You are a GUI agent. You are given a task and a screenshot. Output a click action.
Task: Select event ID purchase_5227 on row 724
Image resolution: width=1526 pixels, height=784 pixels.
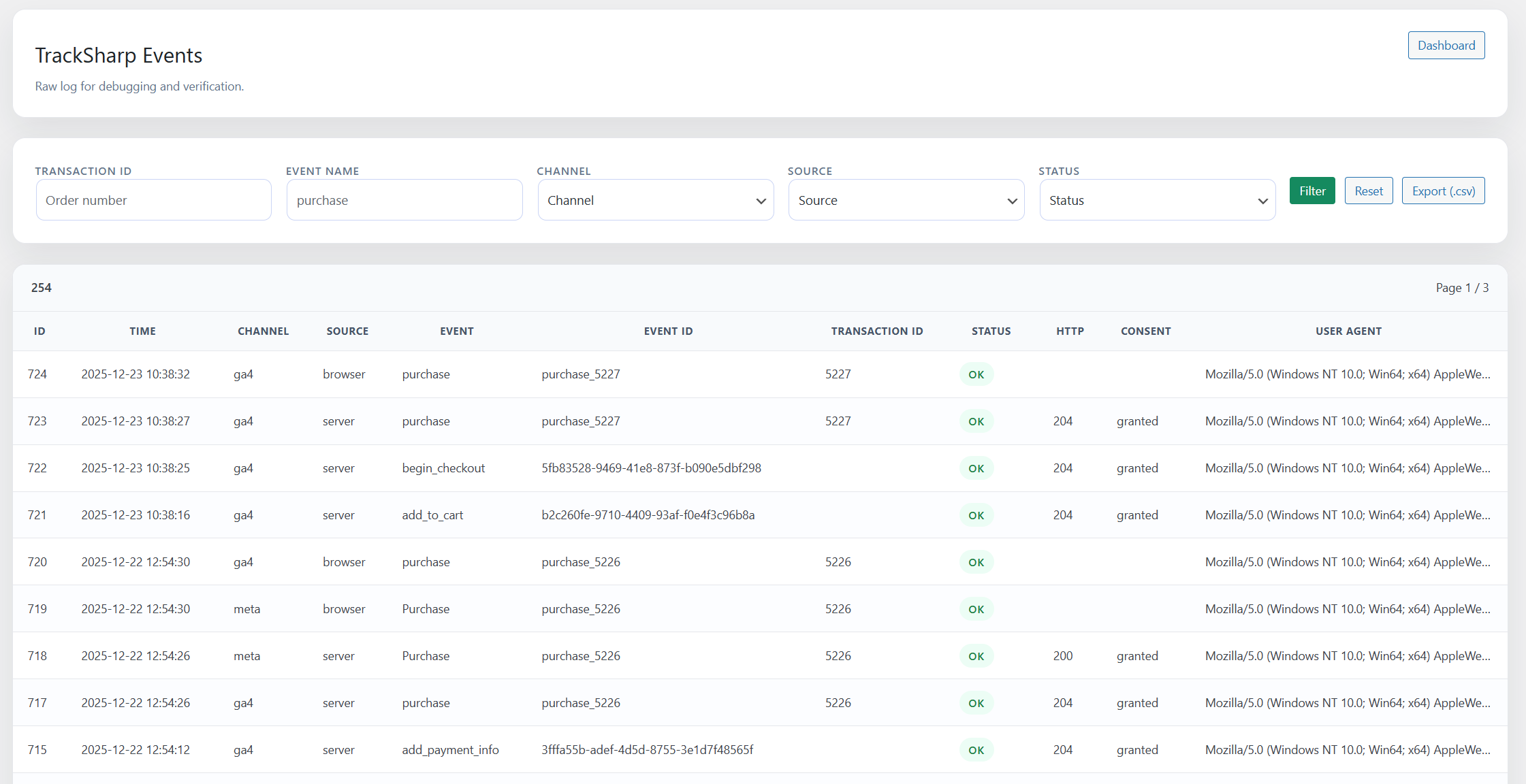(x=580, y=374)
